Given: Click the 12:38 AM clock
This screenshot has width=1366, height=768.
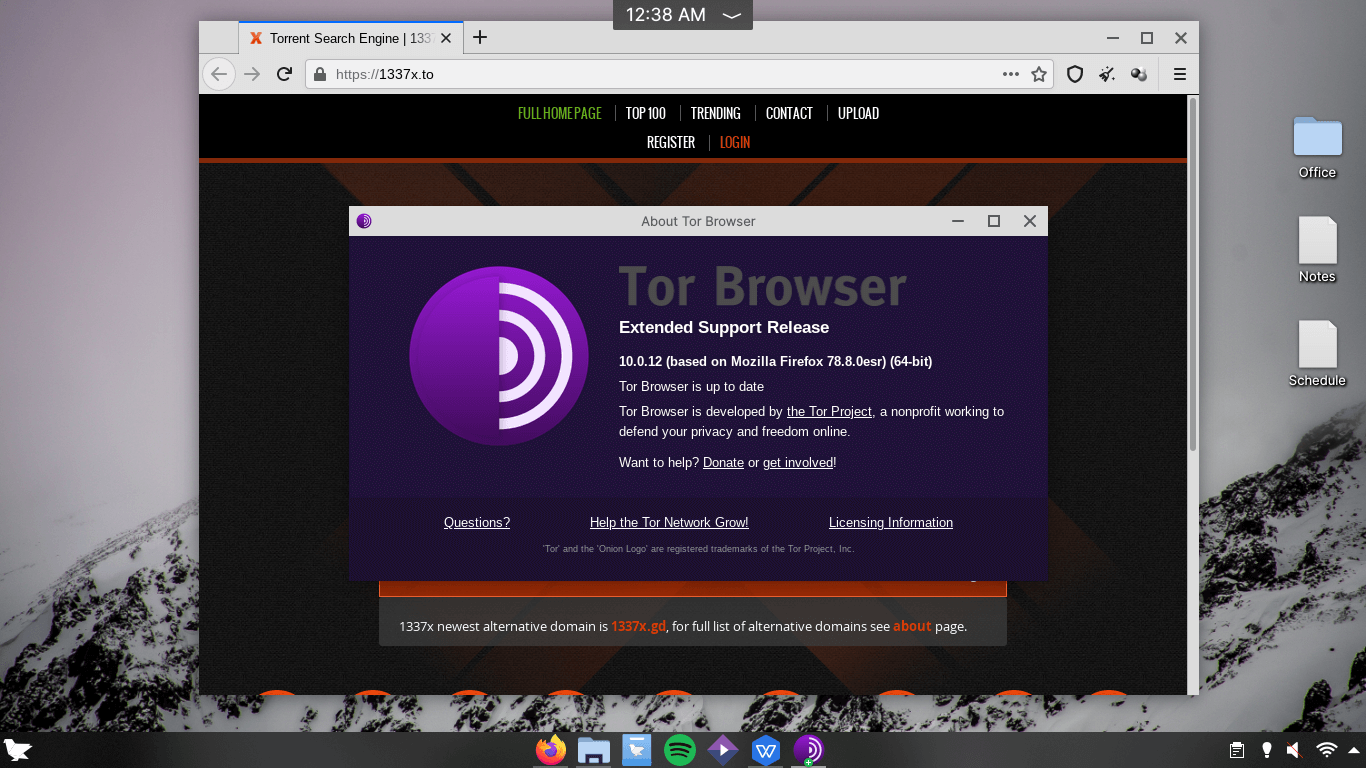Looking at the screenshot, I should tap(666, 15).
